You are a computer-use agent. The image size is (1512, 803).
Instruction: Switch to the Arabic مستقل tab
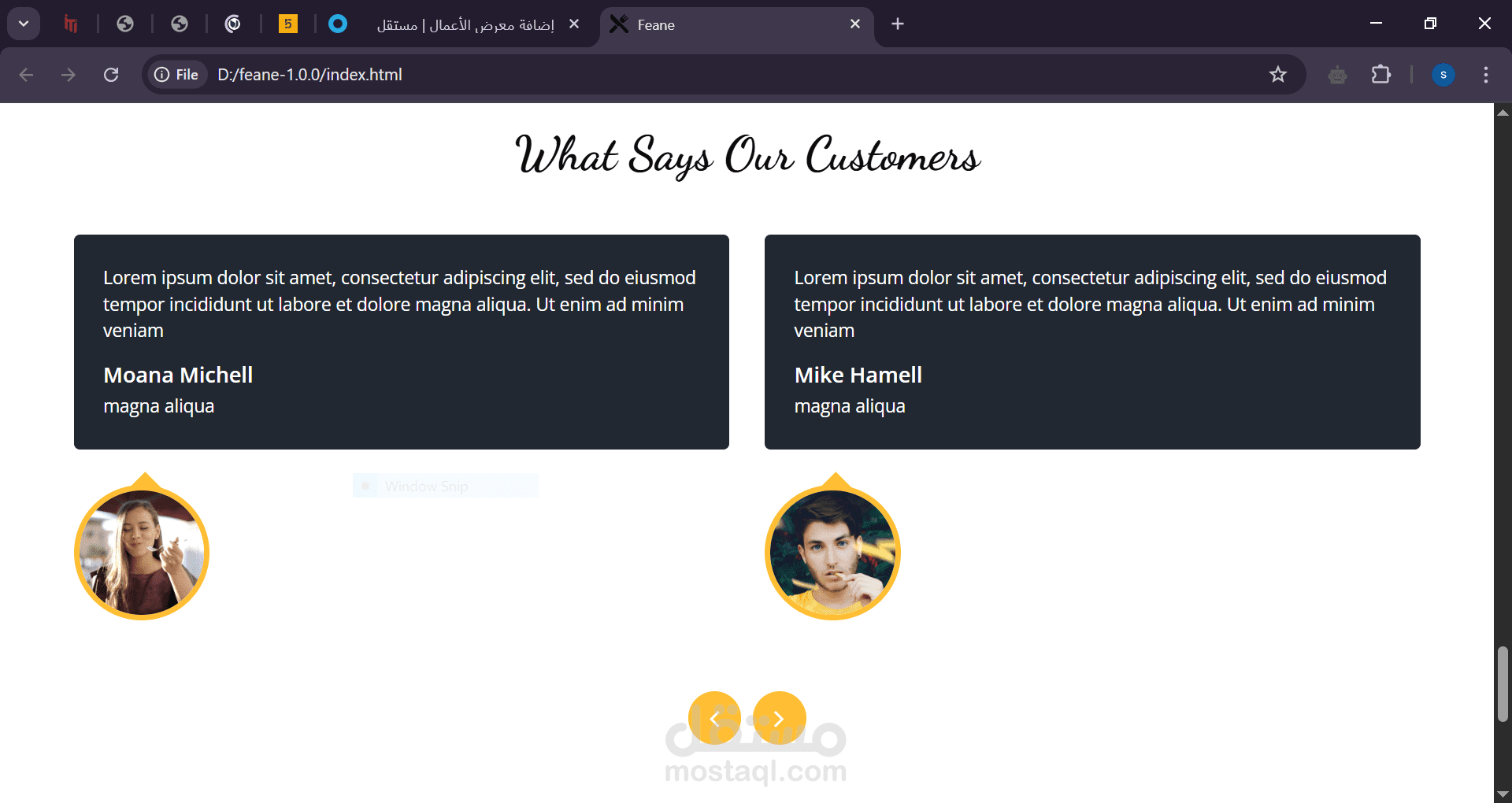click(x=465, y=25)
